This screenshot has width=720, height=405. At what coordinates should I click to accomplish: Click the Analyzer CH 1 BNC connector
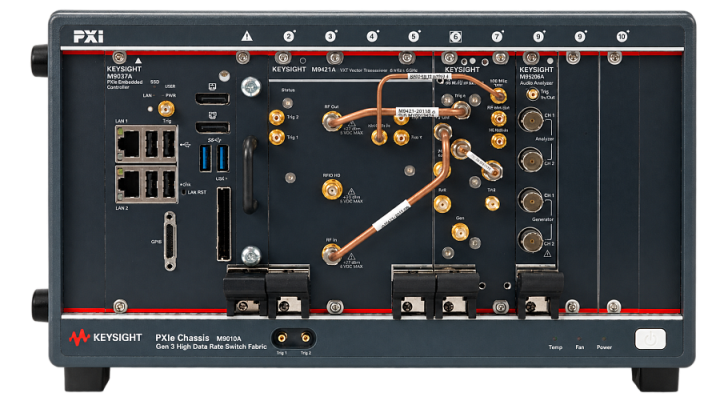click(x=531, y=119)
